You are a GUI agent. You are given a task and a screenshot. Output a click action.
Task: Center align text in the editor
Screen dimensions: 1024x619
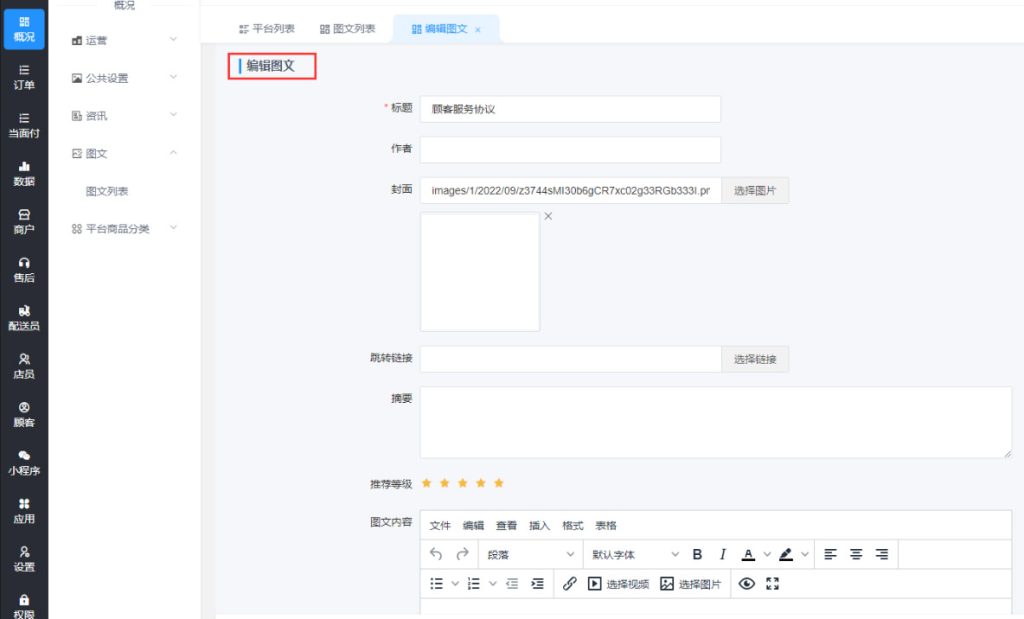[857, 554]
